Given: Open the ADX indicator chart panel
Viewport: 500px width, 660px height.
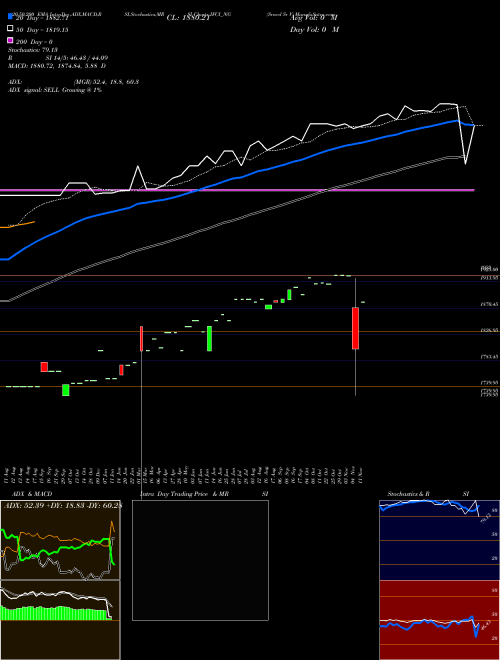Looking at the screenshot, I should (x=60, y=540).
